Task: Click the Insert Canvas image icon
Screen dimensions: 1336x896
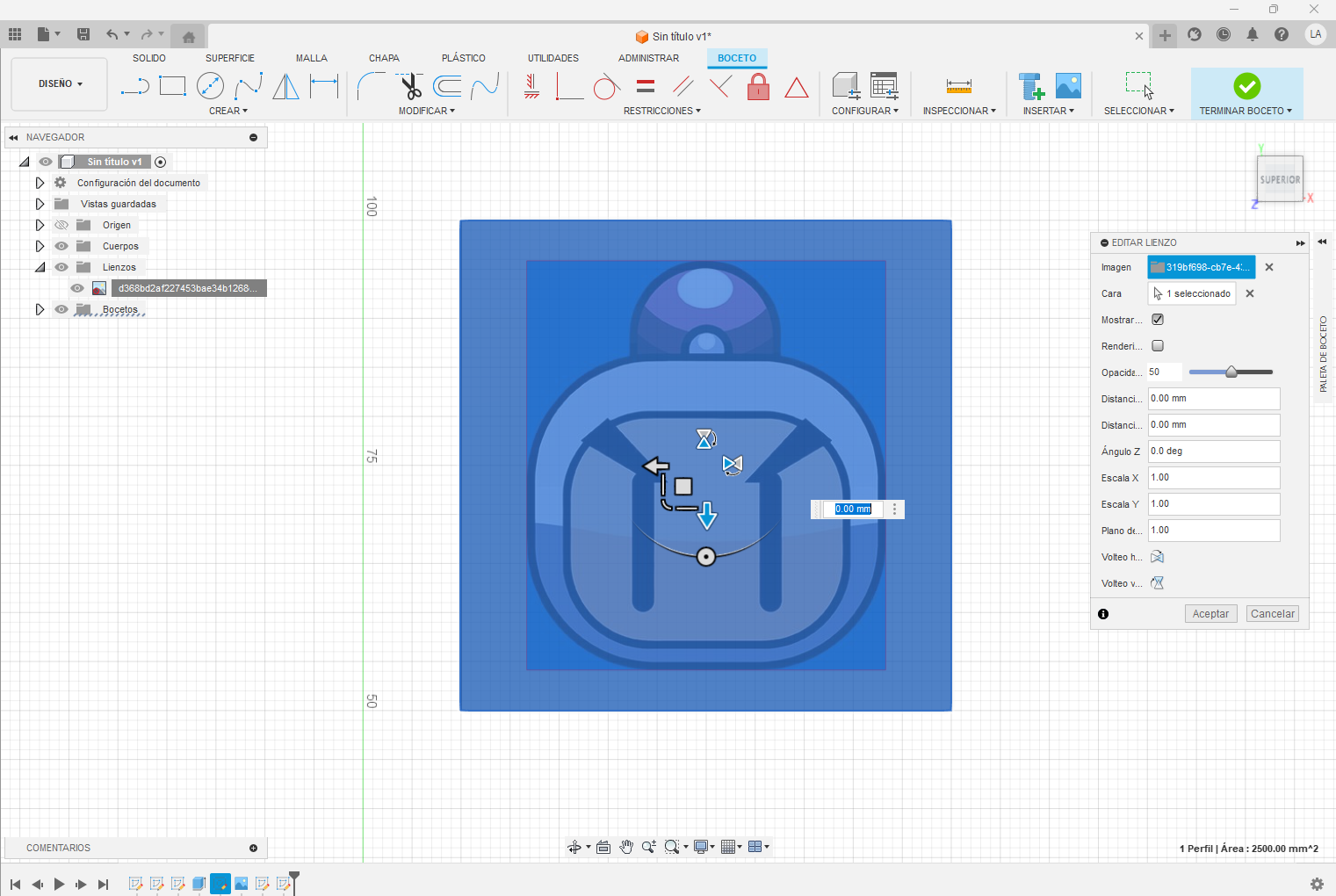Action: [1068, 86]
